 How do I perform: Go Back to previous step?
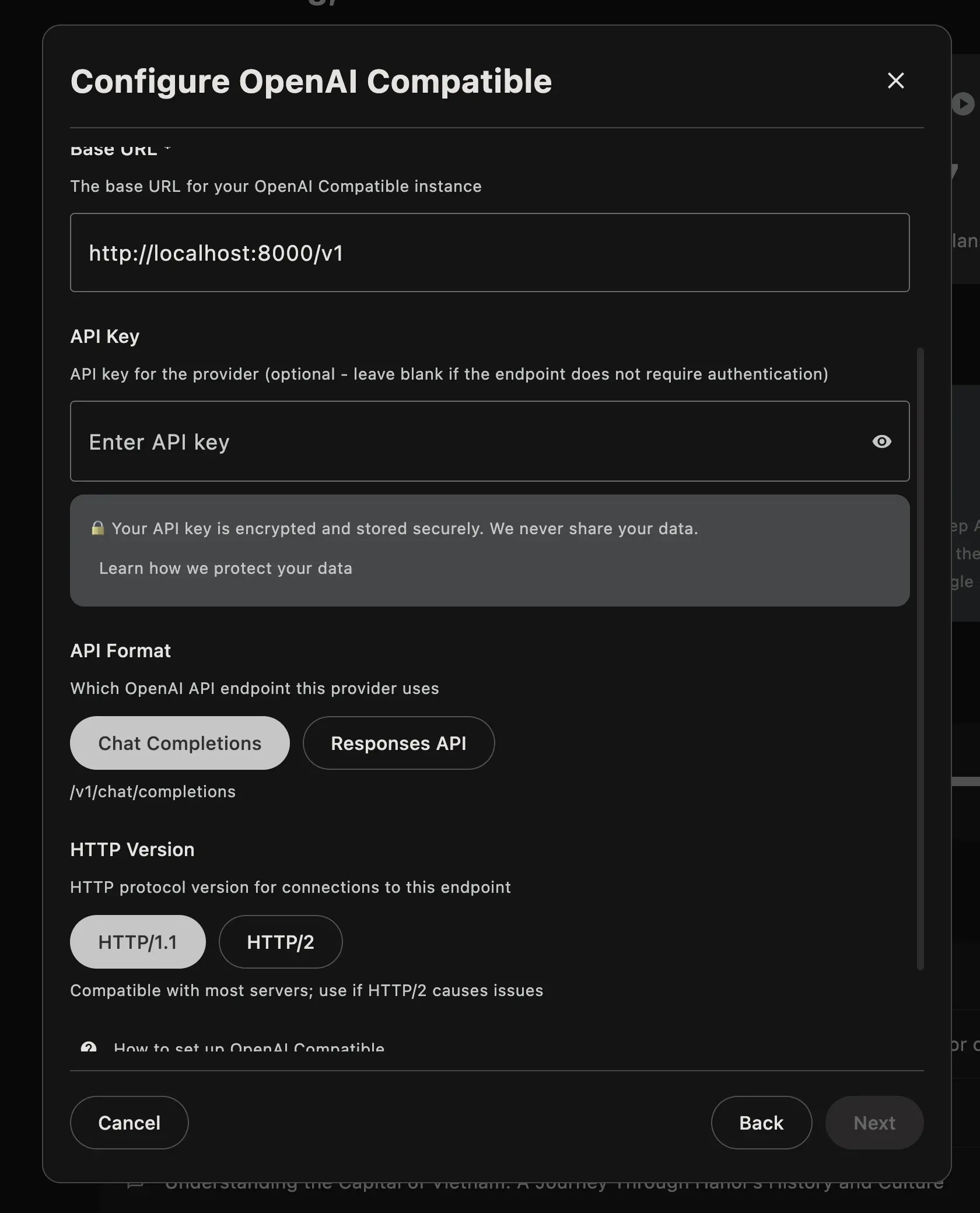pos(761,1123)
